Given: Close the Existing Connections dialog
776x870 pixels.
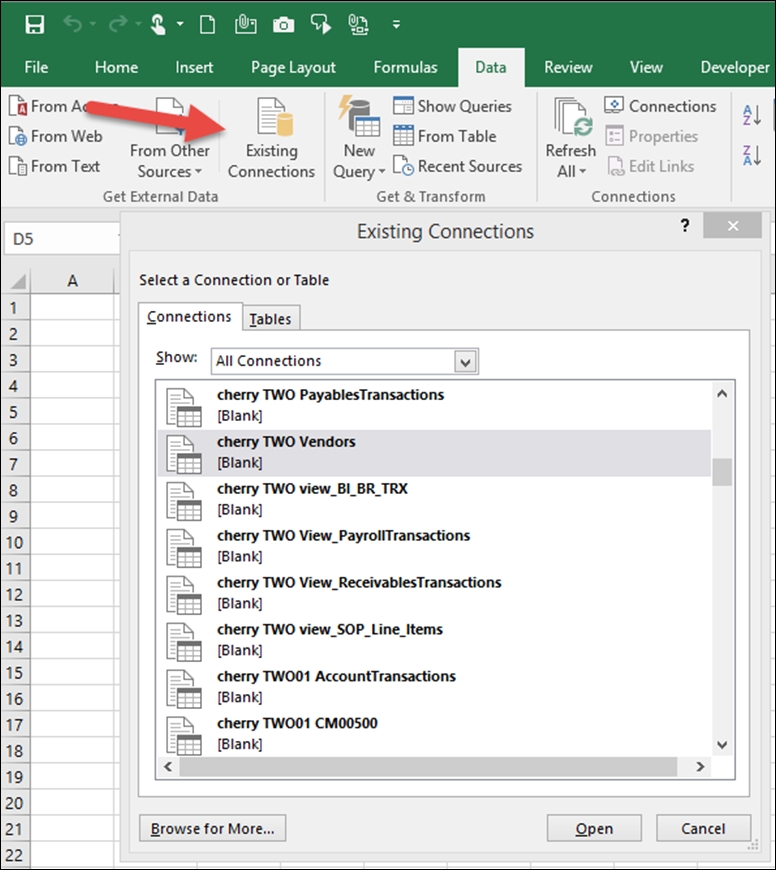Looking at the screenshot, I should point(733,226).
